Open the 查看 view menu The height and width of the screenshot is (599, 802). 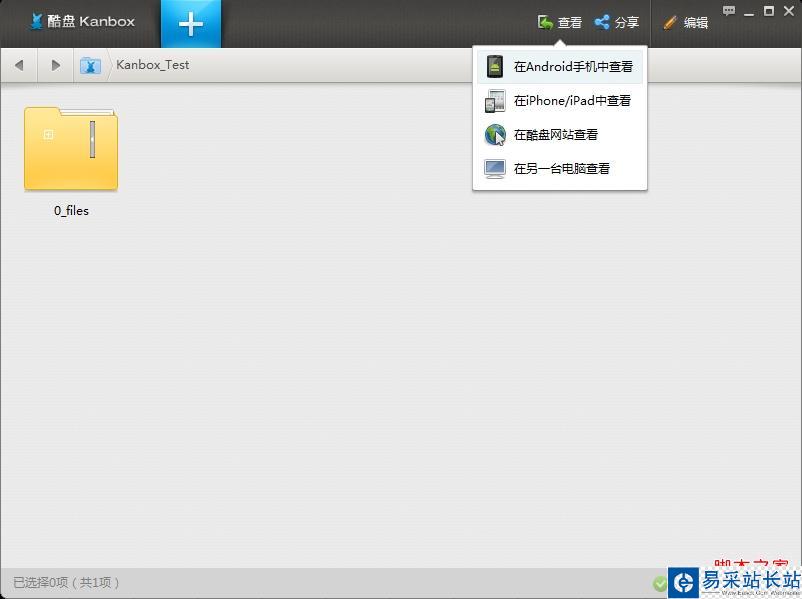pos(560,23)
